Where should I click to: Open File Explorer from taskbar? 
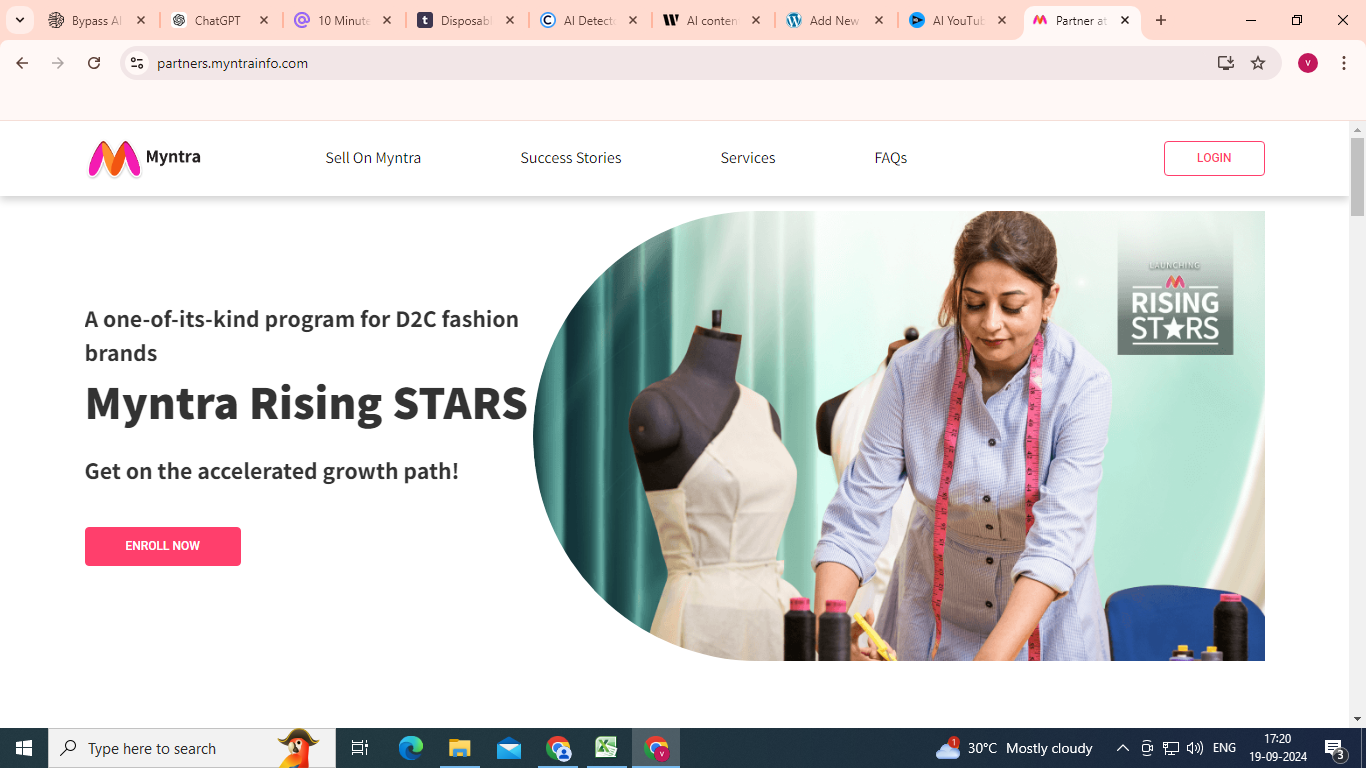coord(459,748)
